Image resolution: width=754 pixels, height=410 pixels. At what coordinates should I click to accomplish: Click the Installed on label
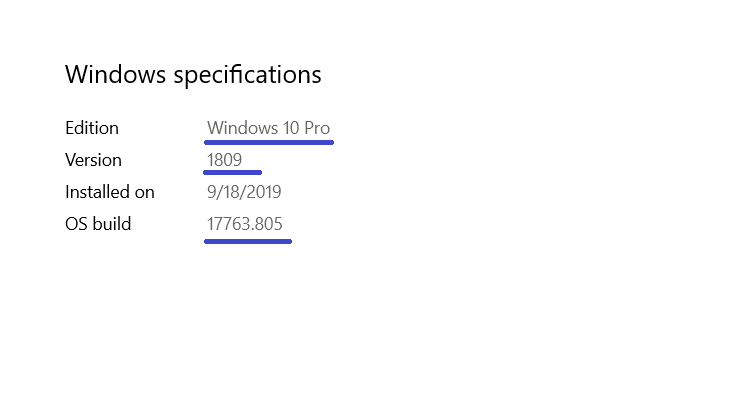tap(110, 192)
